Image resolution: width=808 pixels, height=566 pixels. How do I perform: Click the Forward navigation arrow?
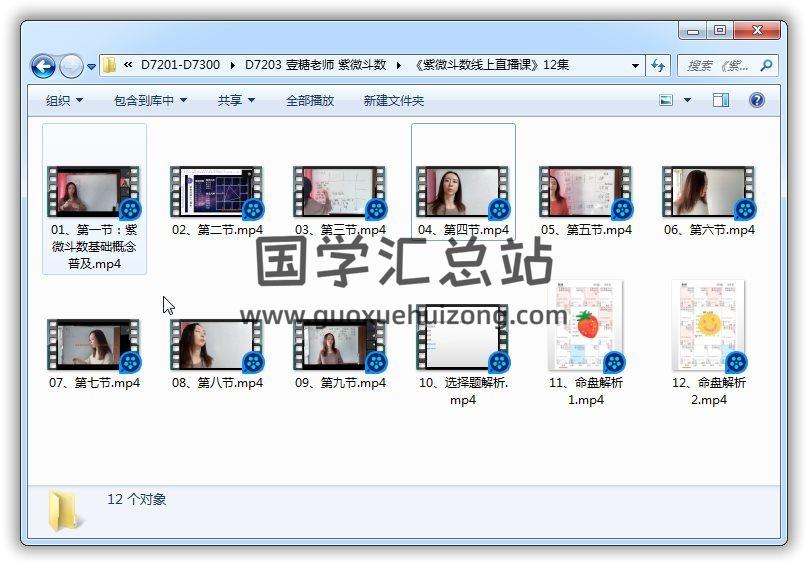[71, 66]
